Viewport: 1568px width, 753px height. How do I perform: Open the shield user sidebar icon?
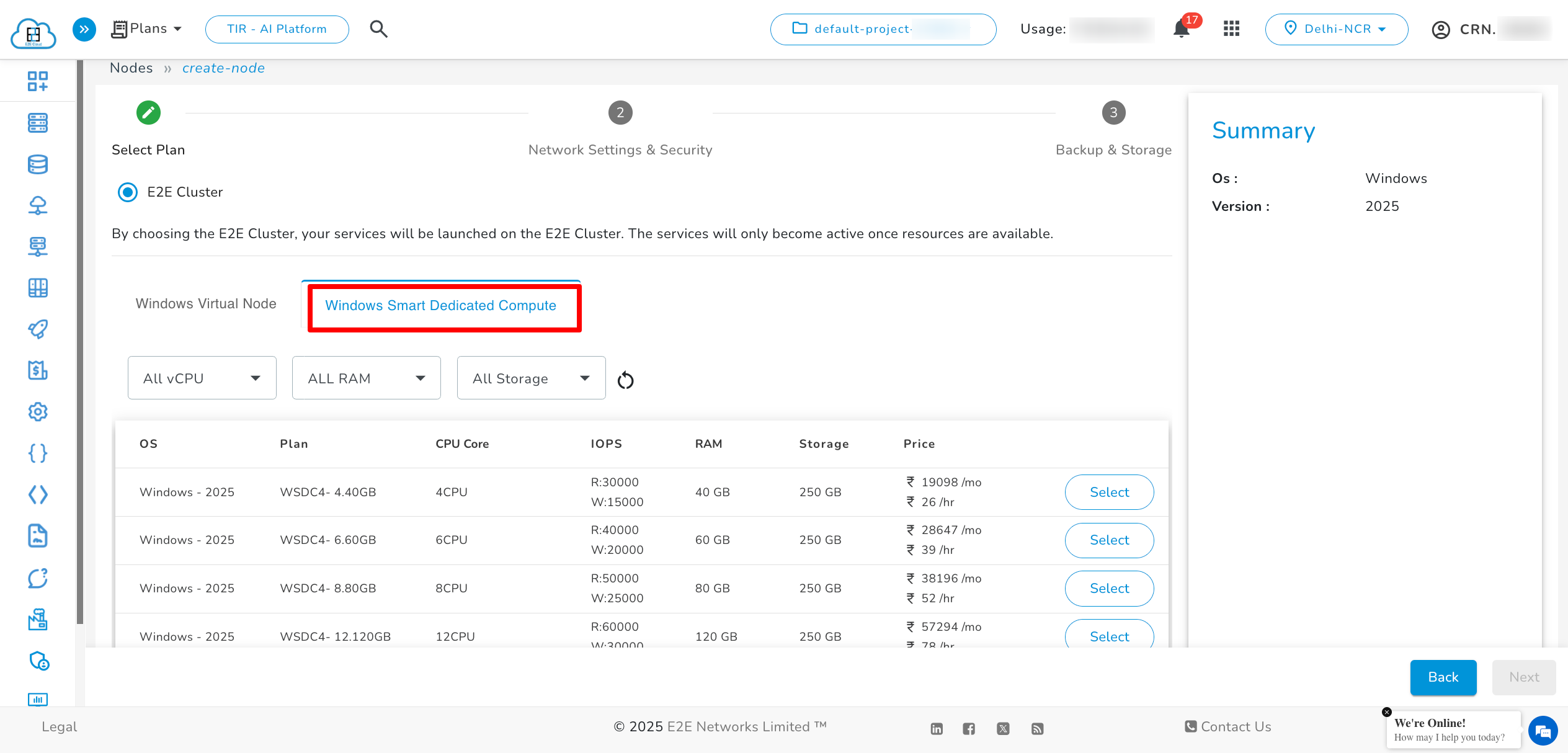[x=39, y=661]
